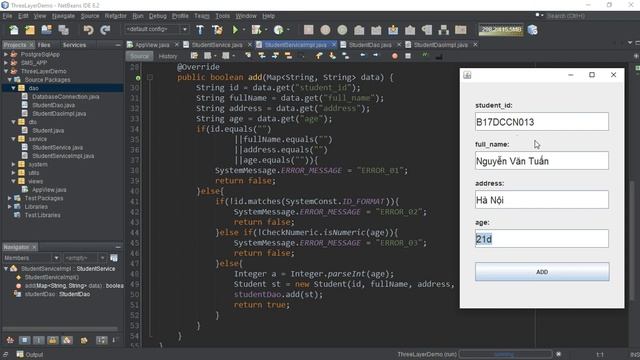Click the age input field

coord(542,239)
